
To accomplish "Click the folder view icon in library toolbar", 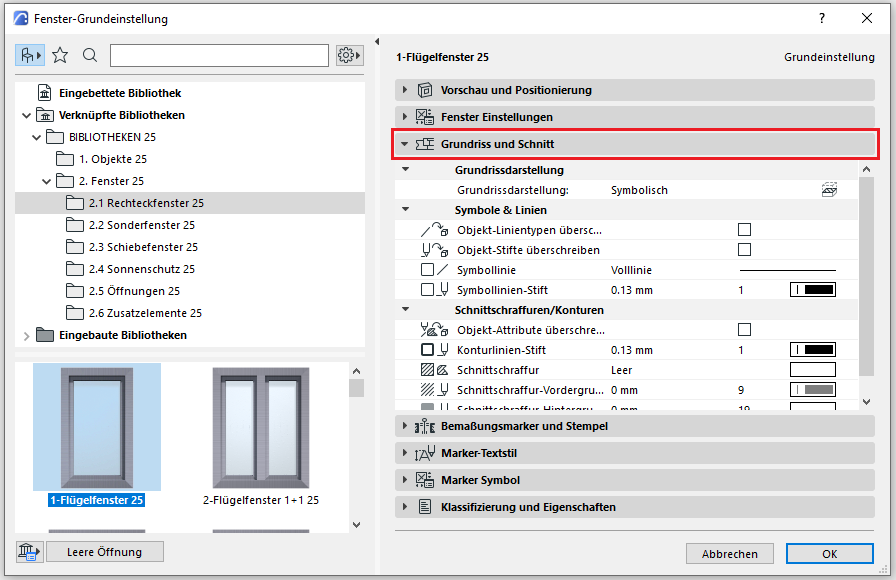I will tap(30, 56).
